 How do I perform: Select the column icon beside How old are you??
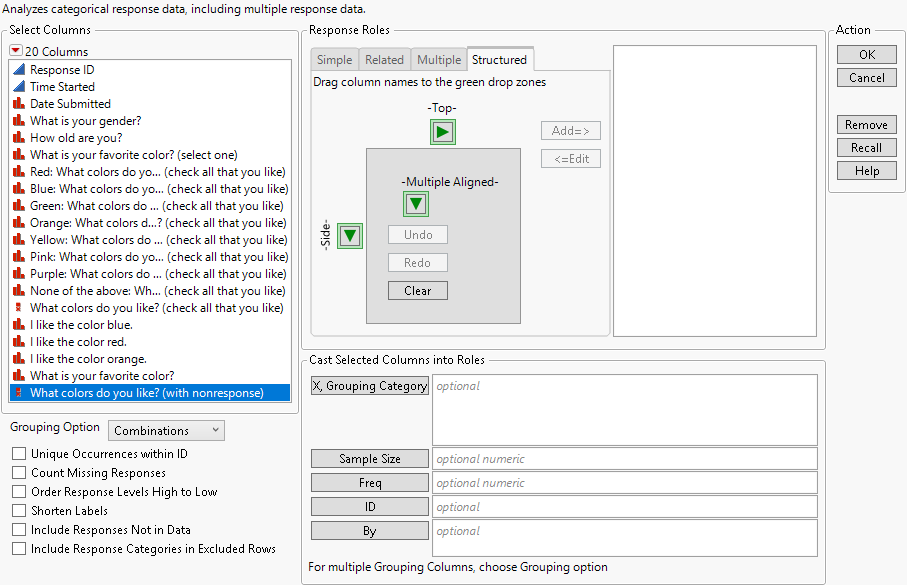point(21,137)
